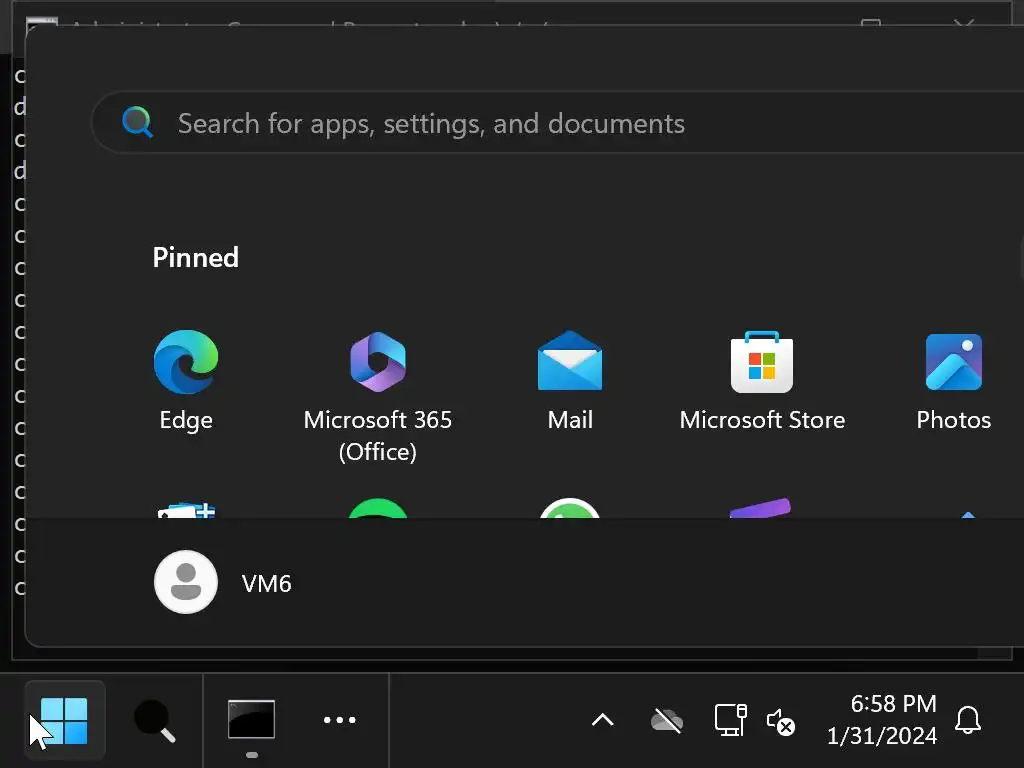
Task: Click the Windows Start button
Action: [64, 720]
